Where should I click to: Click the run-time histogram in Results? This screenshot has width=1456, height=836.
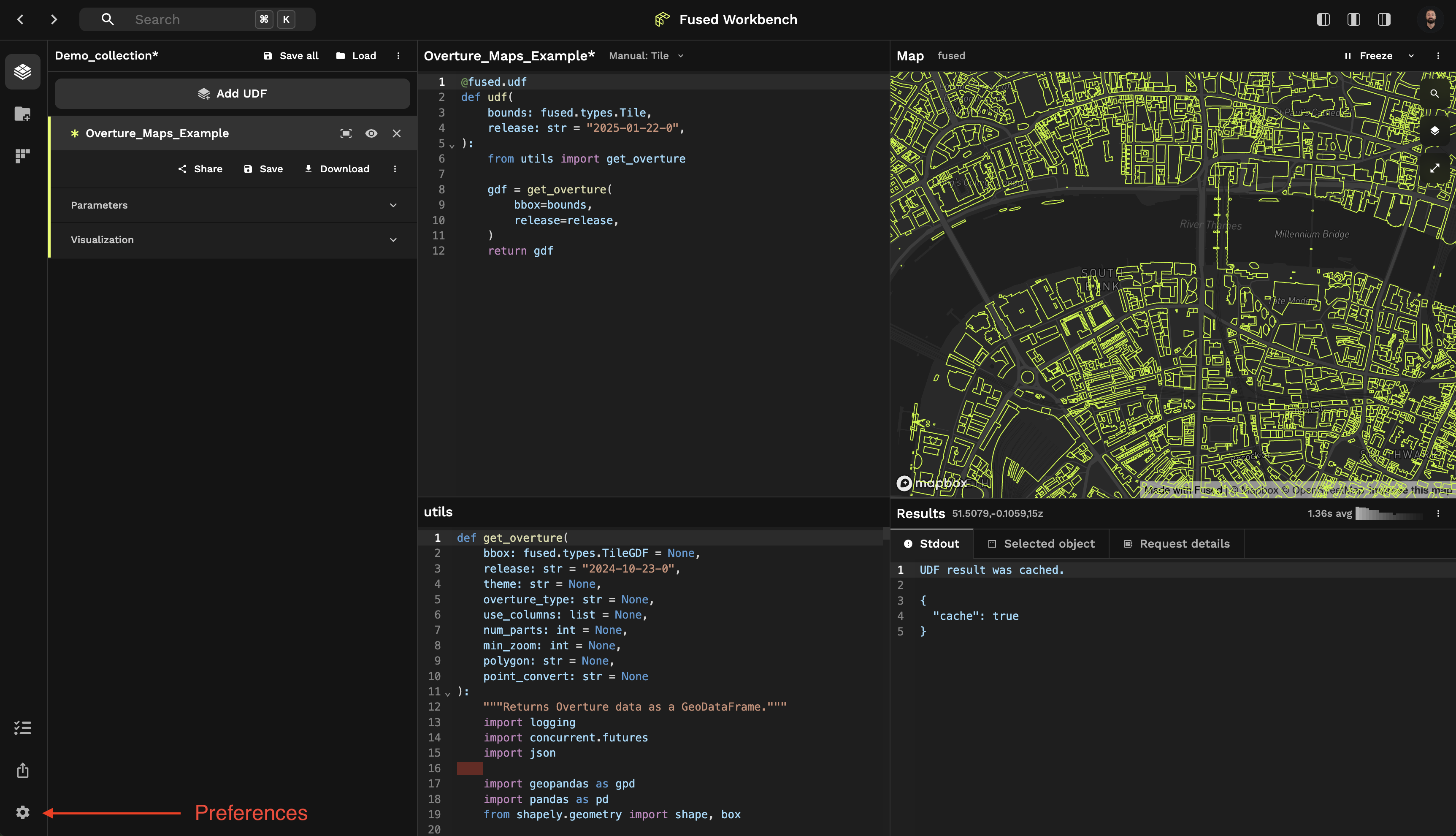click(x=1389, y=513)
